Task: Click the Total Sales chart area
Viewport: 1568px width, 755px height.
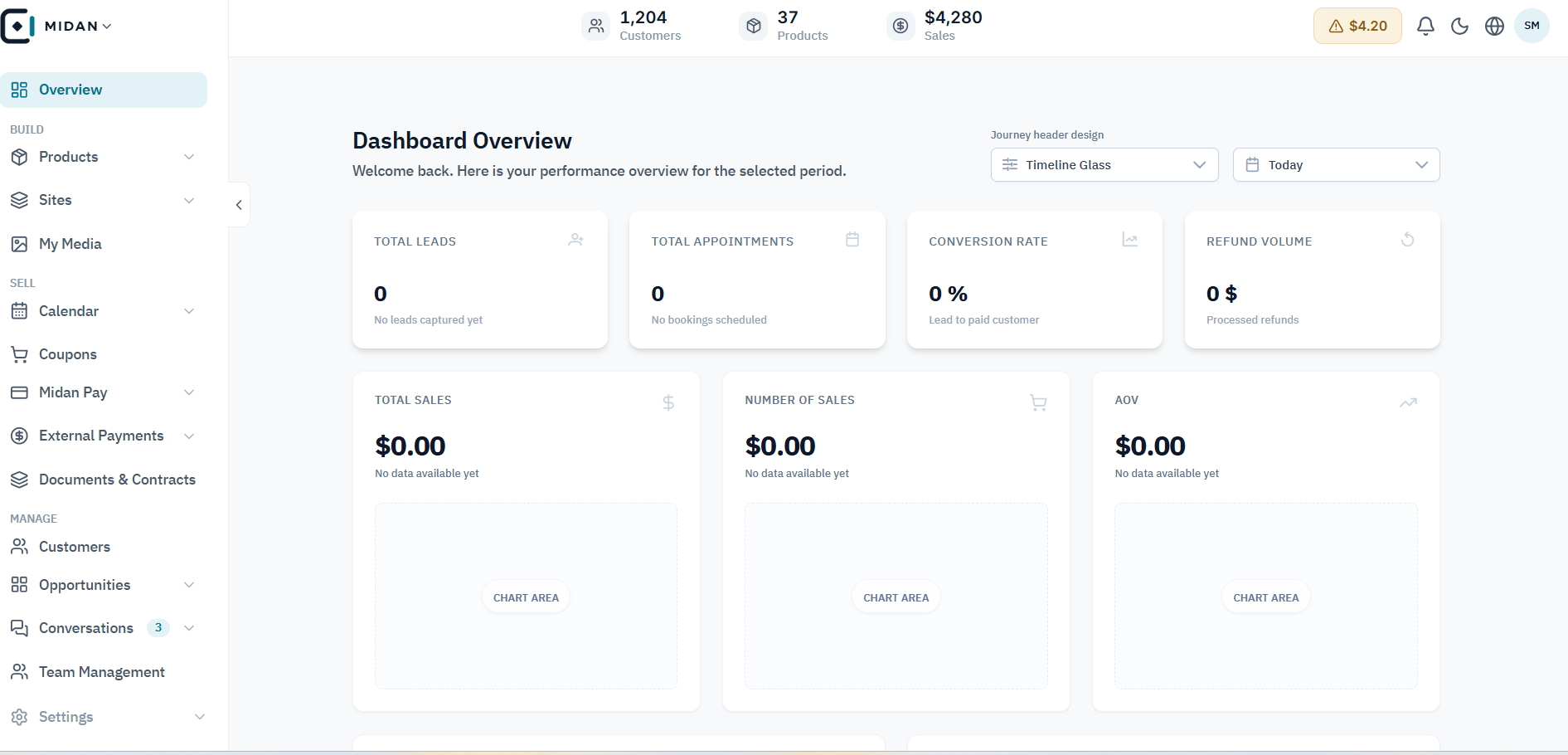Action: click(x=526, y=597)
